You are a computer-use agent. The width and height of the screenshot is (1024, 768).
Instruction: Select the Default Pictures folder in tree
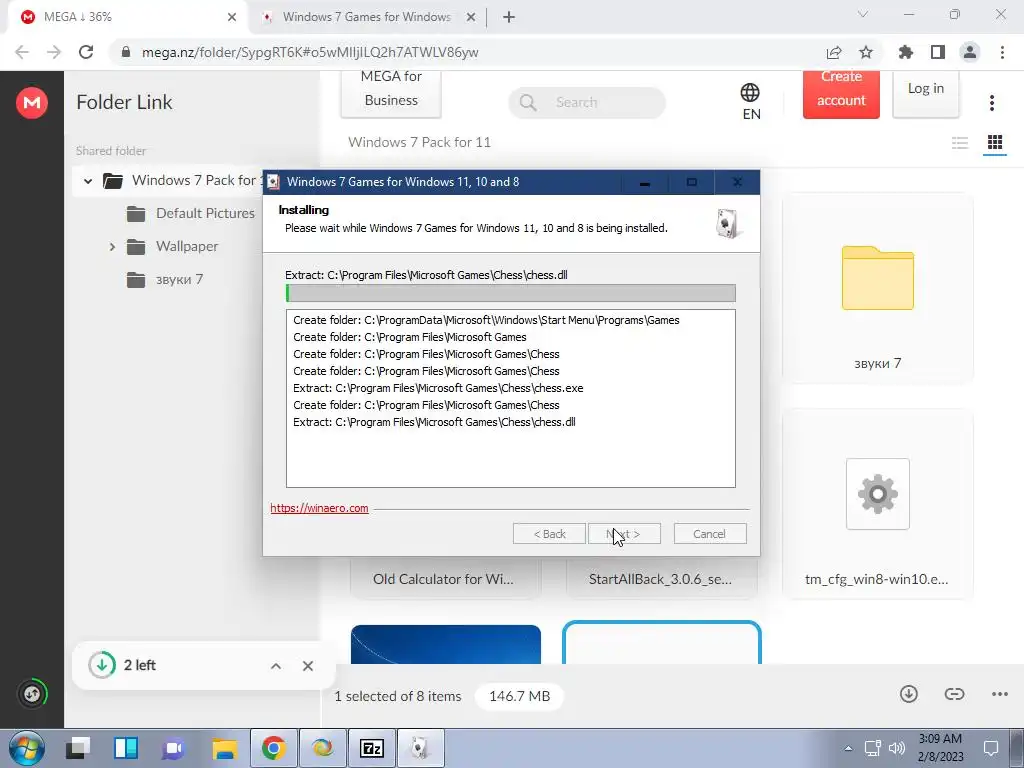coord(190,214)
